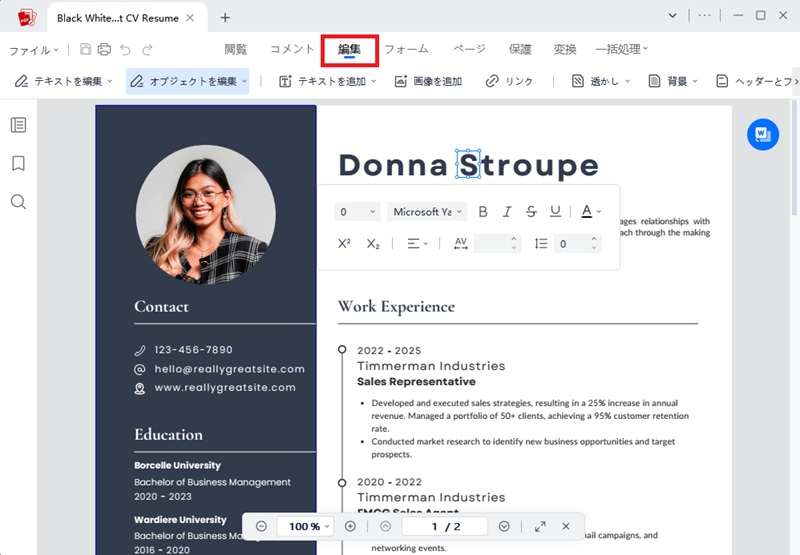Screen dimensions: 800x555
Task: Expand the 100 % zoom level dropdown
Action: (x=305, y=526)
